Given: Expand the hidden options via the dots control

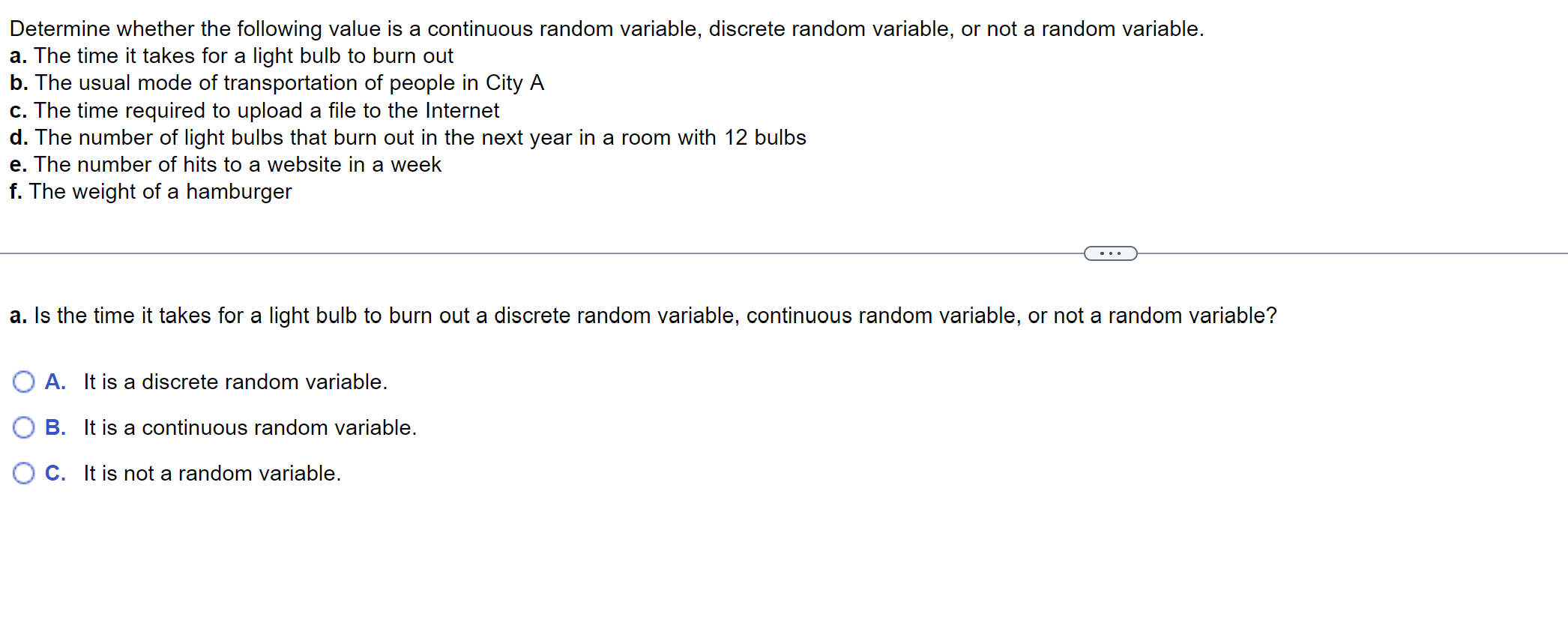Looking at the screenshot, I should tap(1109, 253).
